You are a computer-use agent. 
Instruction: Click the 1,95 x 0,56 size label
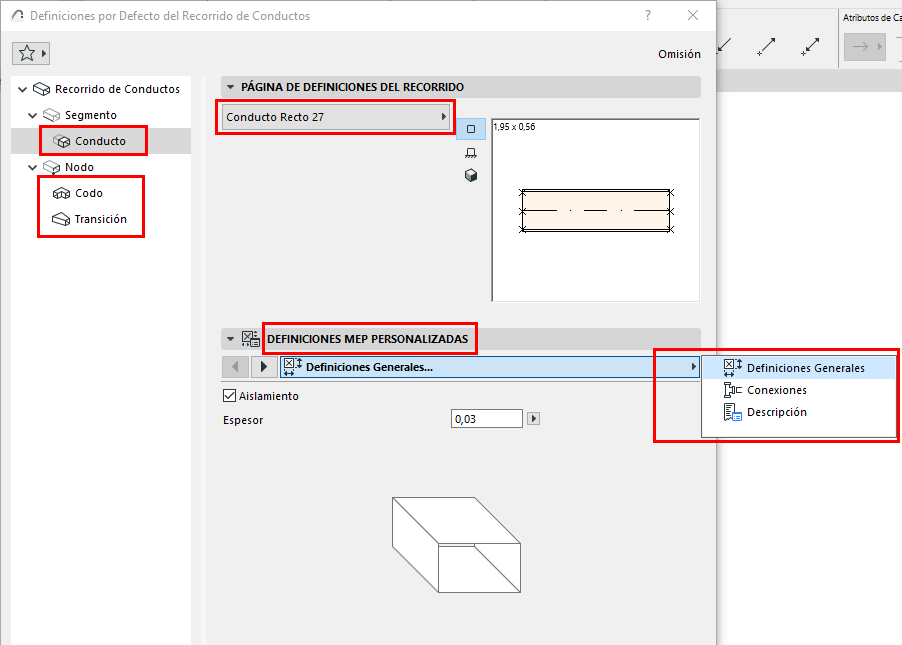[514, 127]
